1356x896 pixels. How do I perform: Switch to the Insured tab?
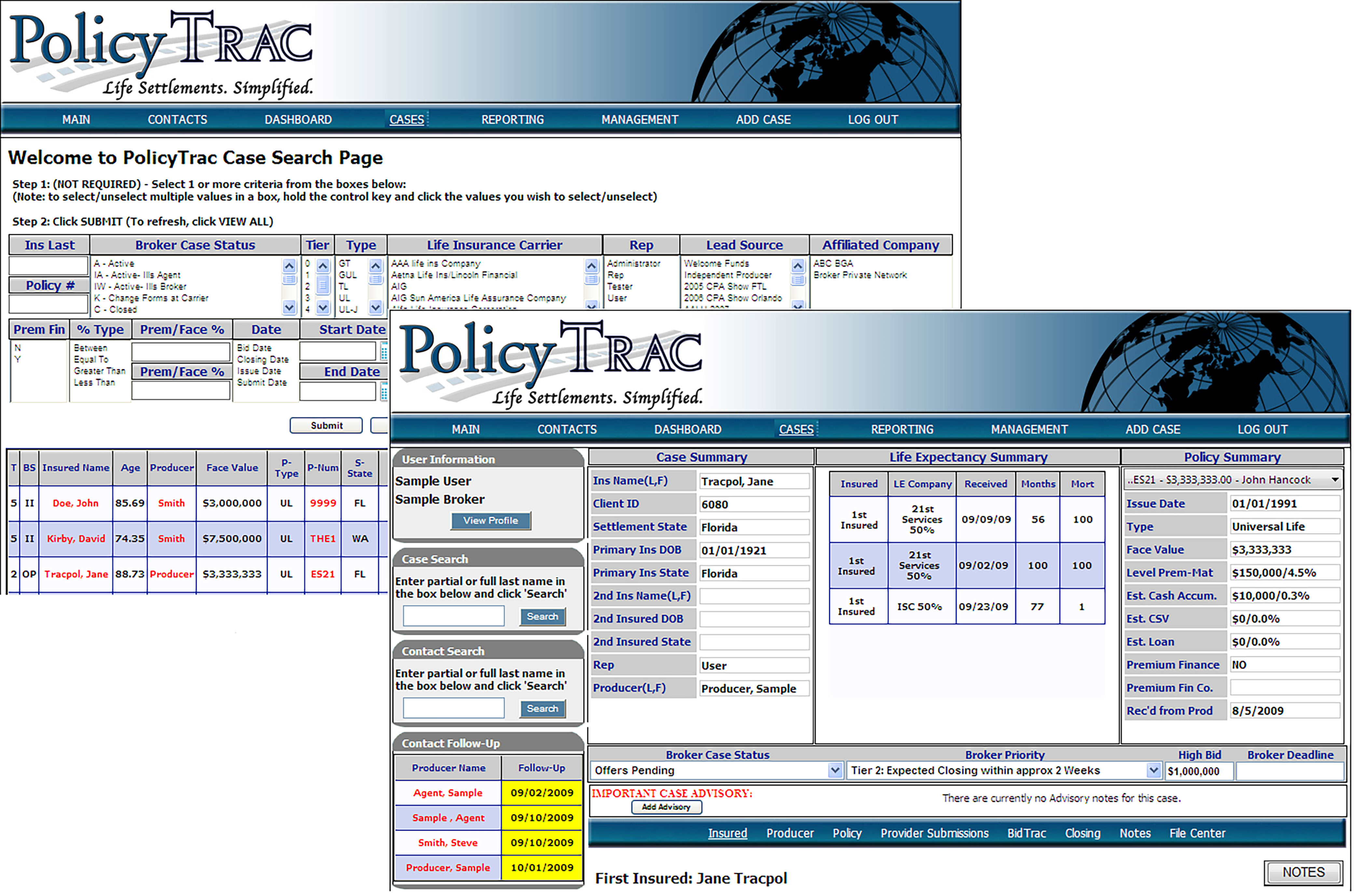pyautogui.click(x=727, y=834)
